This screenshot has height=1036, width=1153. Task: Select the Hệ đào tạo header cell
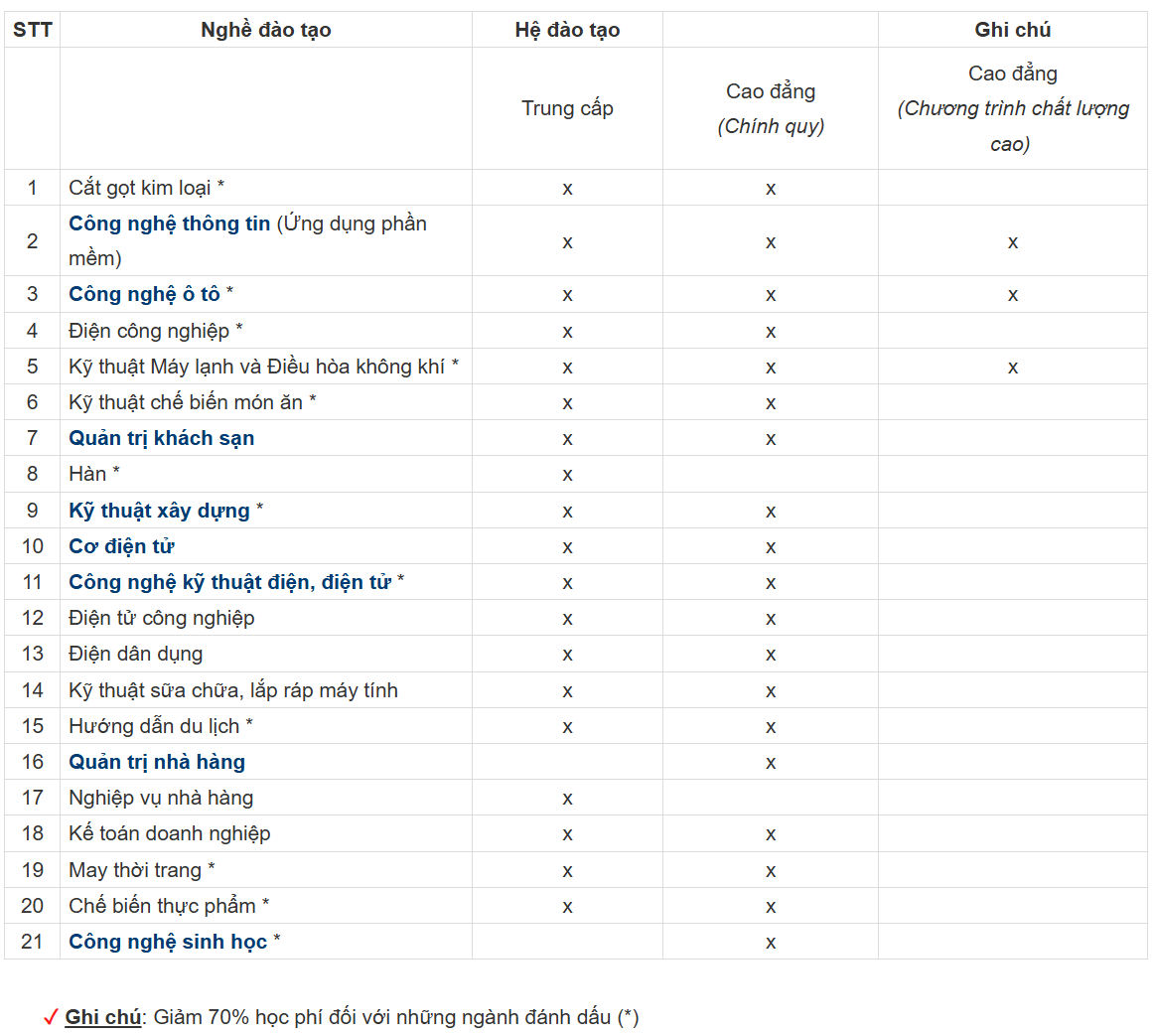click(567, 30)
